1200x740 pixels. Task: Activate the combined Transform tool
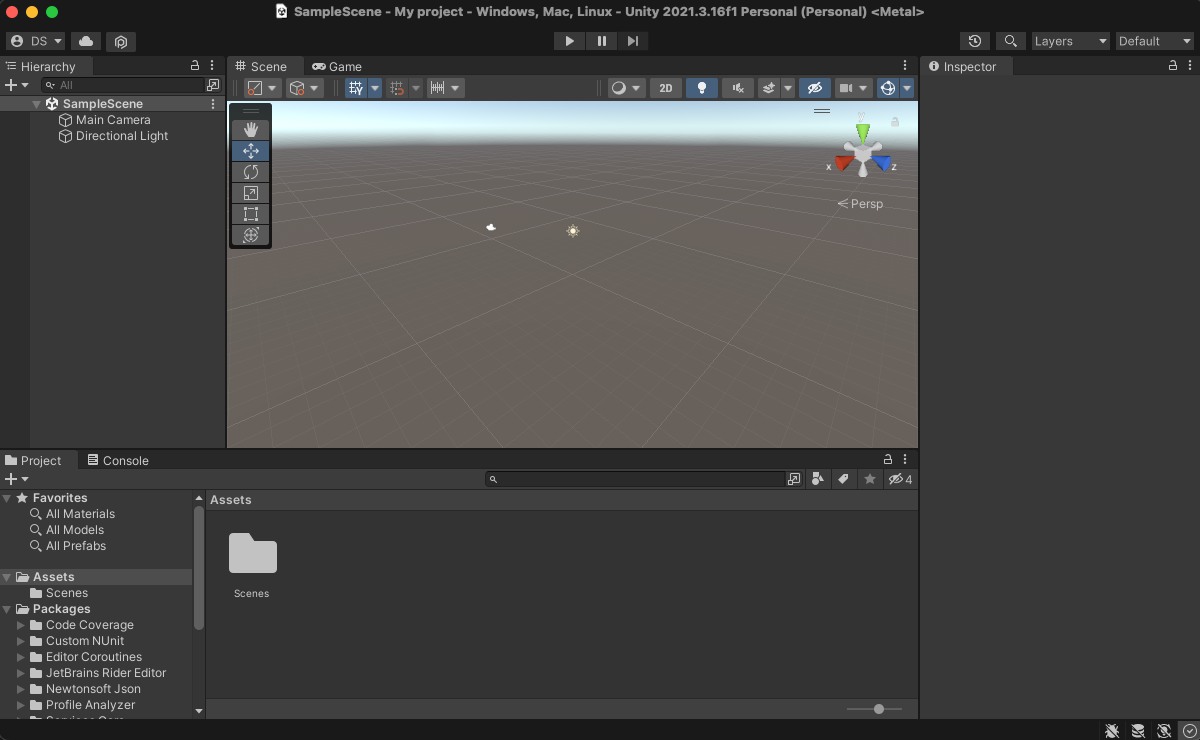point(250,235)
